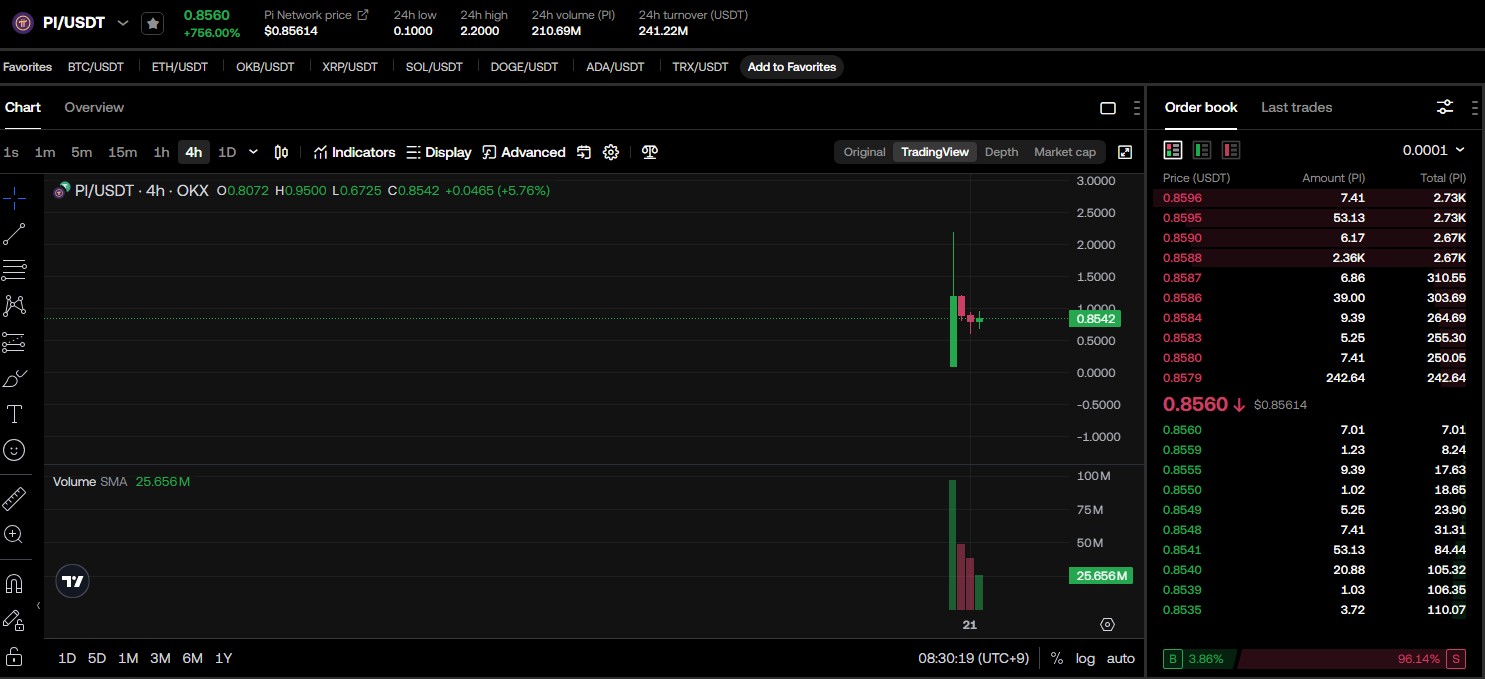
Task: Show buy orders only view
Action: 1202,150
